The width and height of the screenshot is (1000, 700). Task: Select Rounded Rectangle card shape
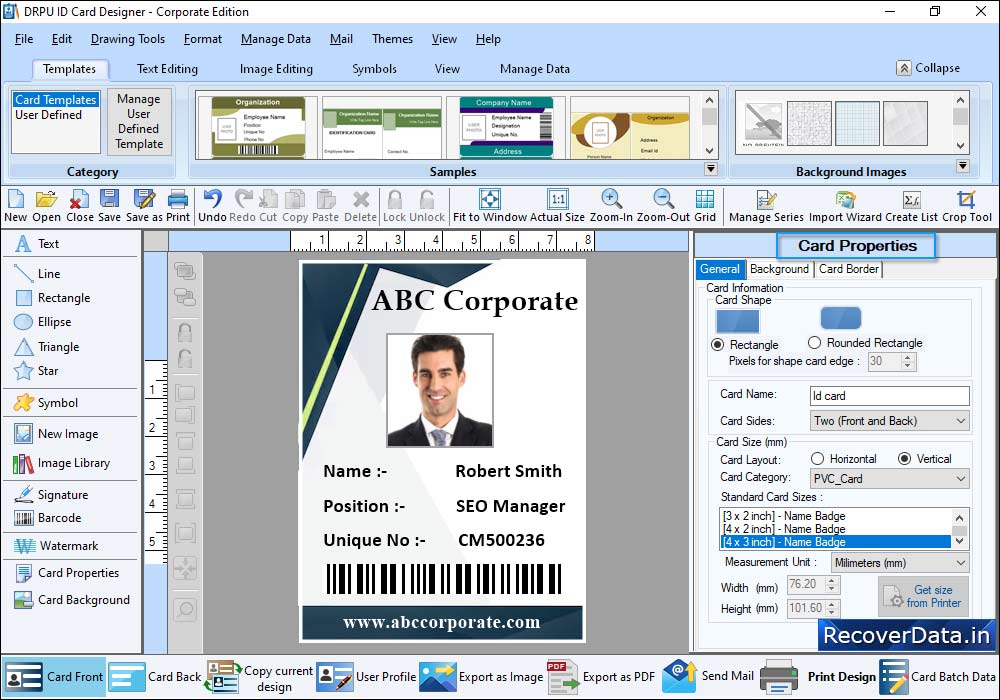tap(814, 342)
